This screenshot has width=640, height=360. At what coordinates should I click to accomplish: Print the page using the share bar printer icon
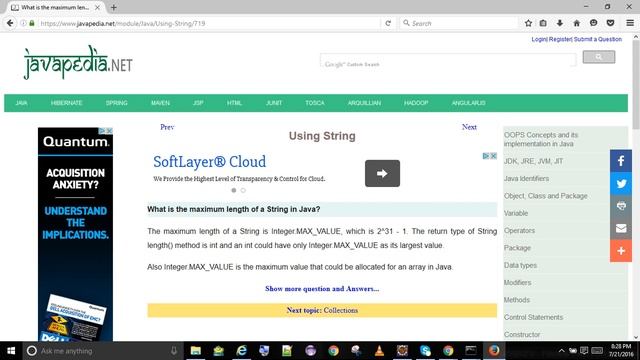(621, 206)
